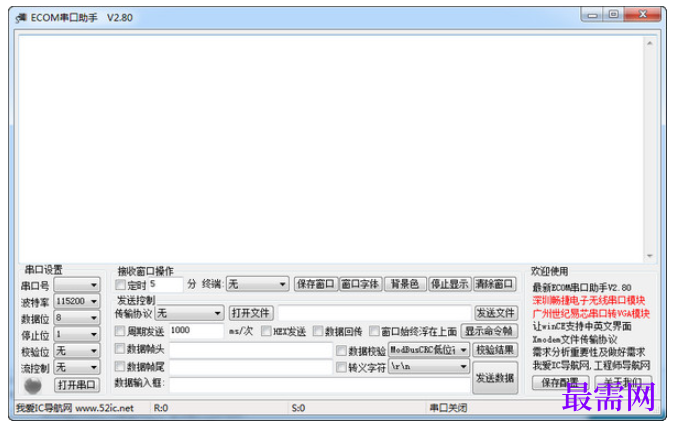Click the 串口关闭 status text
This screenshot has width=674, height=428.
tap(448, 408)
